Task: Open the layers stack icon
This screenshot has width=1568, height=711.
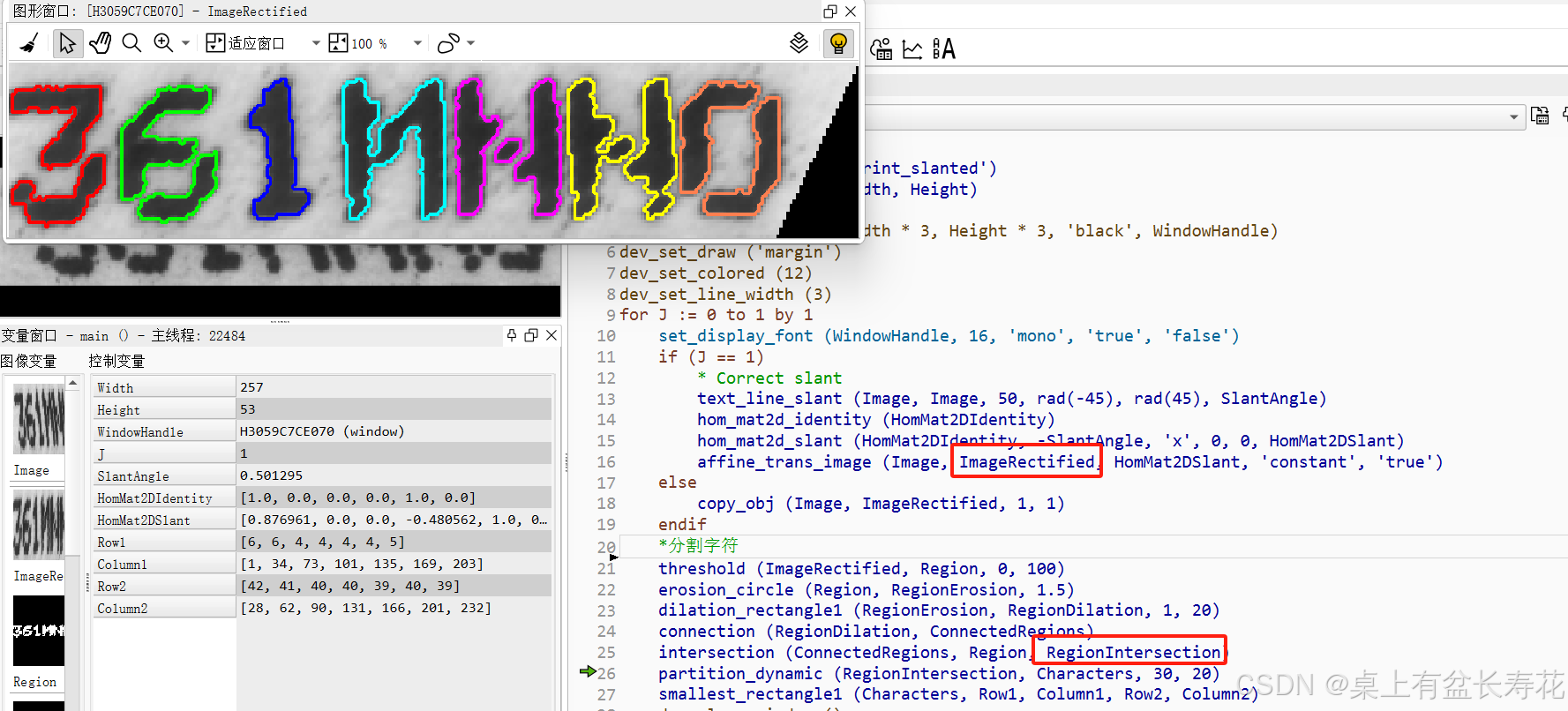Action: tap(799, 43)
